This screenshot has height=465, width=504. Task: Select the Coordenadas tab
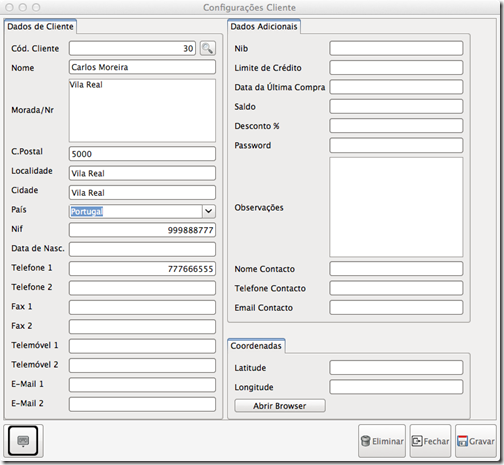256,346
